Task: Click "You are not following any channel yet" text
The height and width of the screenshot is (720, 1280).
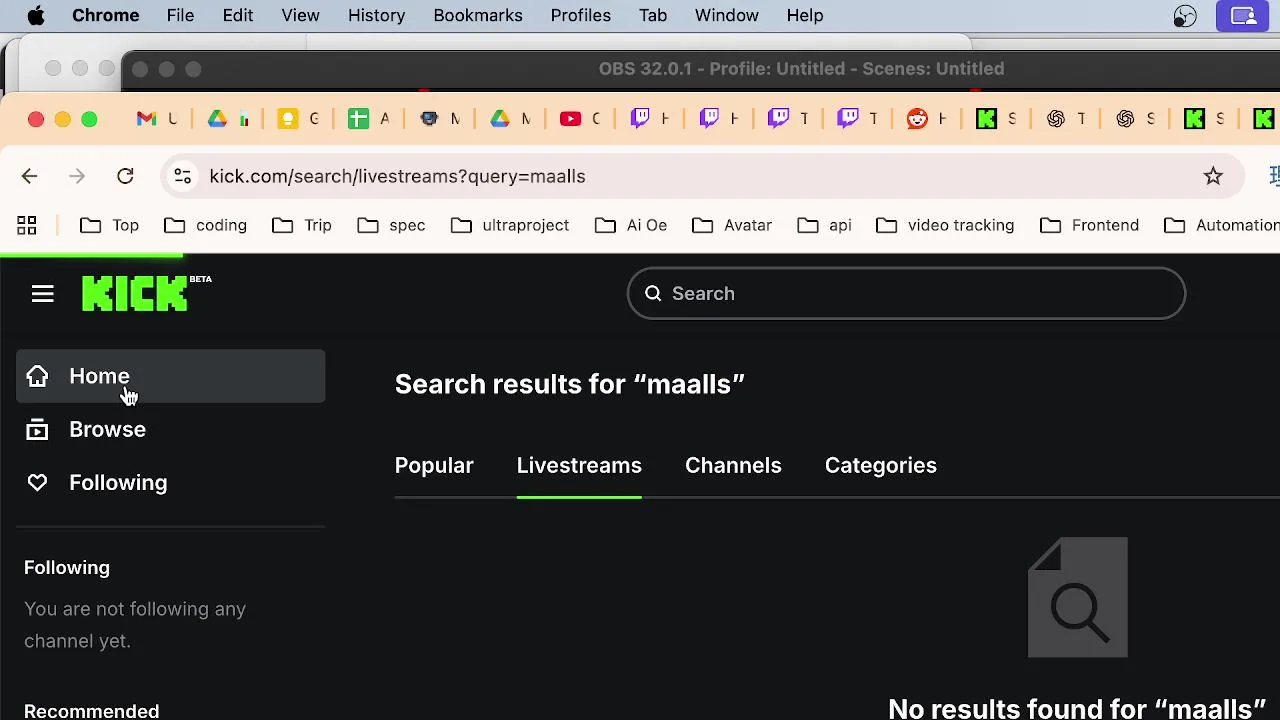Action: click(x=135, y=625)
